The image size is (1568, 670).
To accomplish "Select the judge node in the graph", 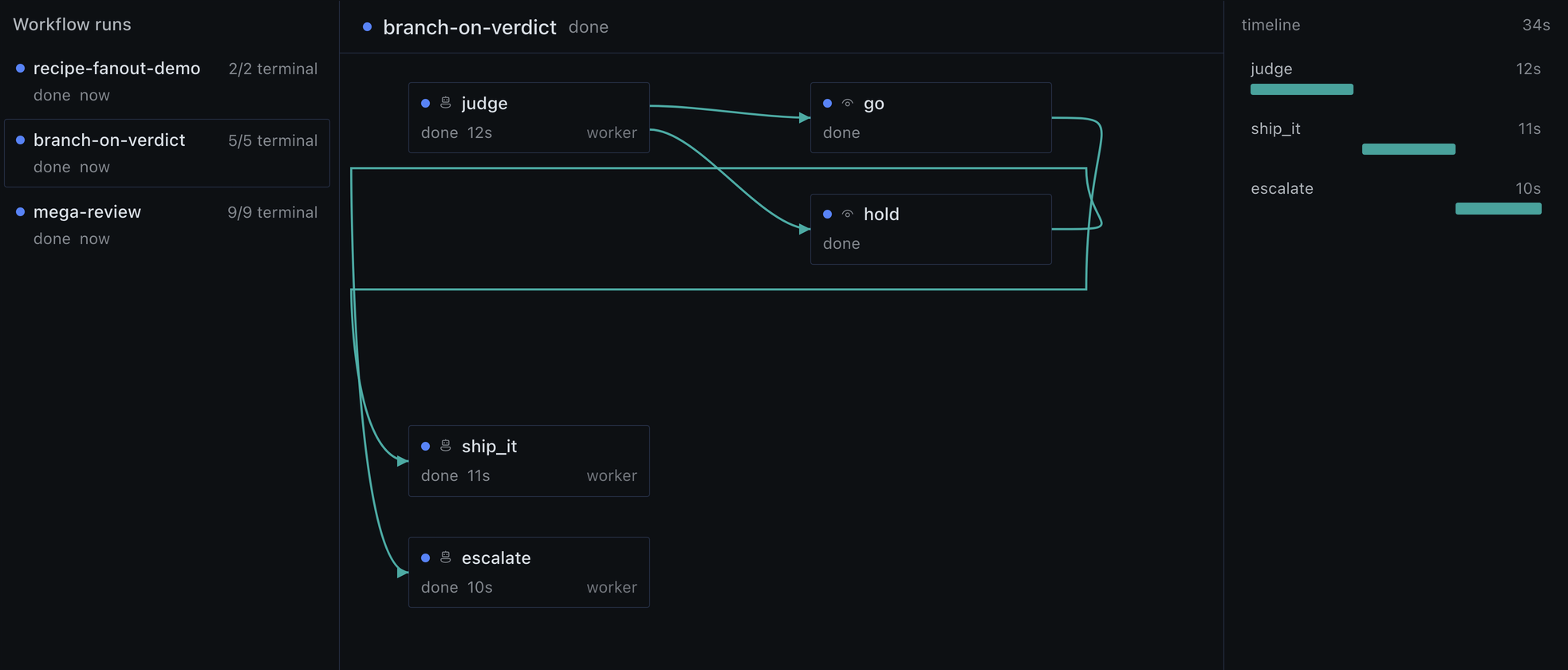I will [529, 117].
